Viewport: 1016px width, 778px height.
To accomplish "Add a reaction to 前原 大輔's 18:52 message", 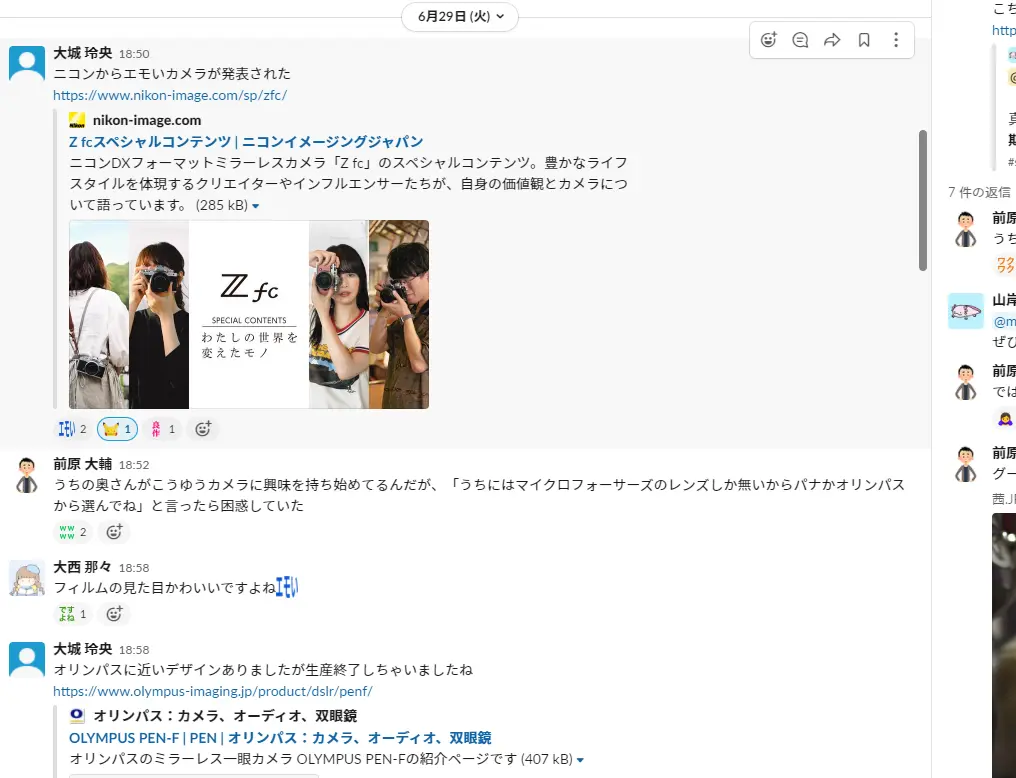I will [x=114, y=532].
